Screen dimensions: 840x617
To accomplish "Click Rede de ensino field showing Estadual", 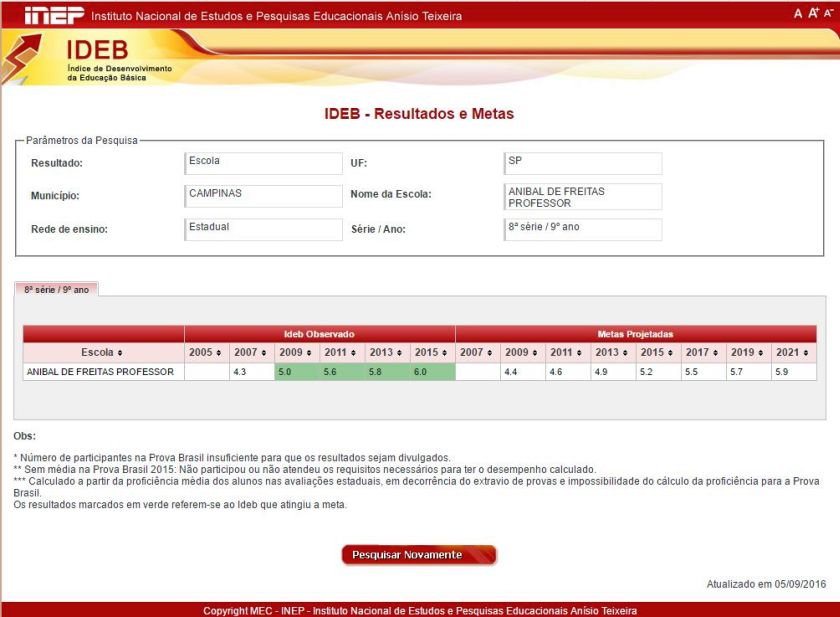I will (x=263, y=229).
